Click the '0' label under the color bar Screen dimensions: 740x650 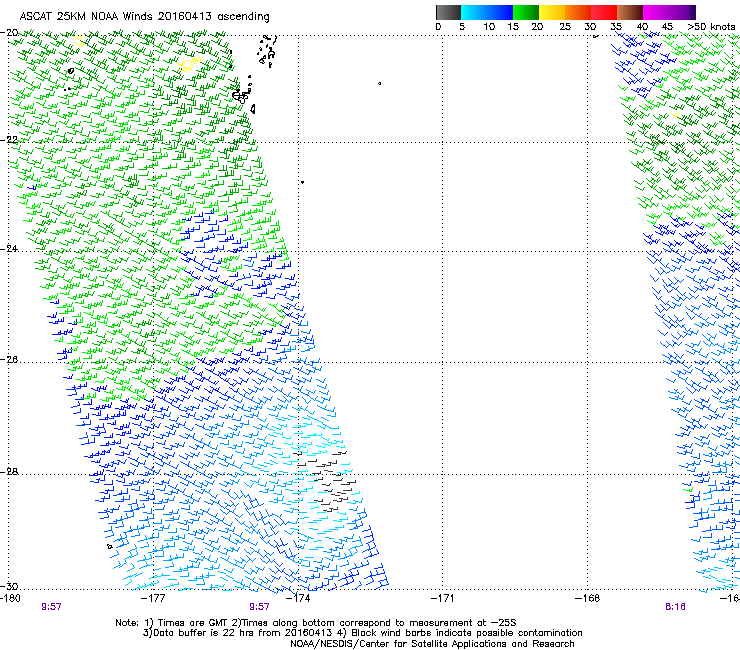coord(438,27)
